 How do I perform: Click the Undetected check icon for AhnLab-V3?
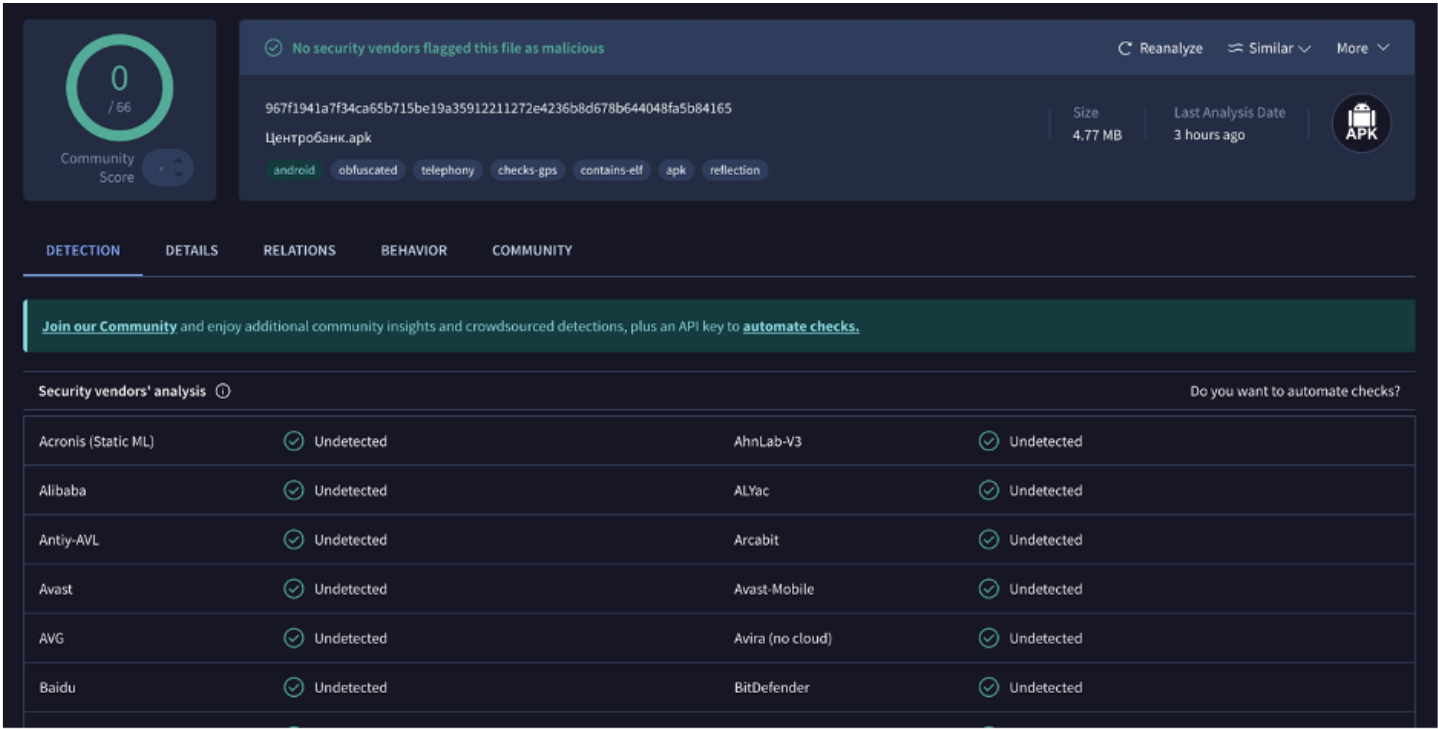pyautogui.click(x=988, y=441)
